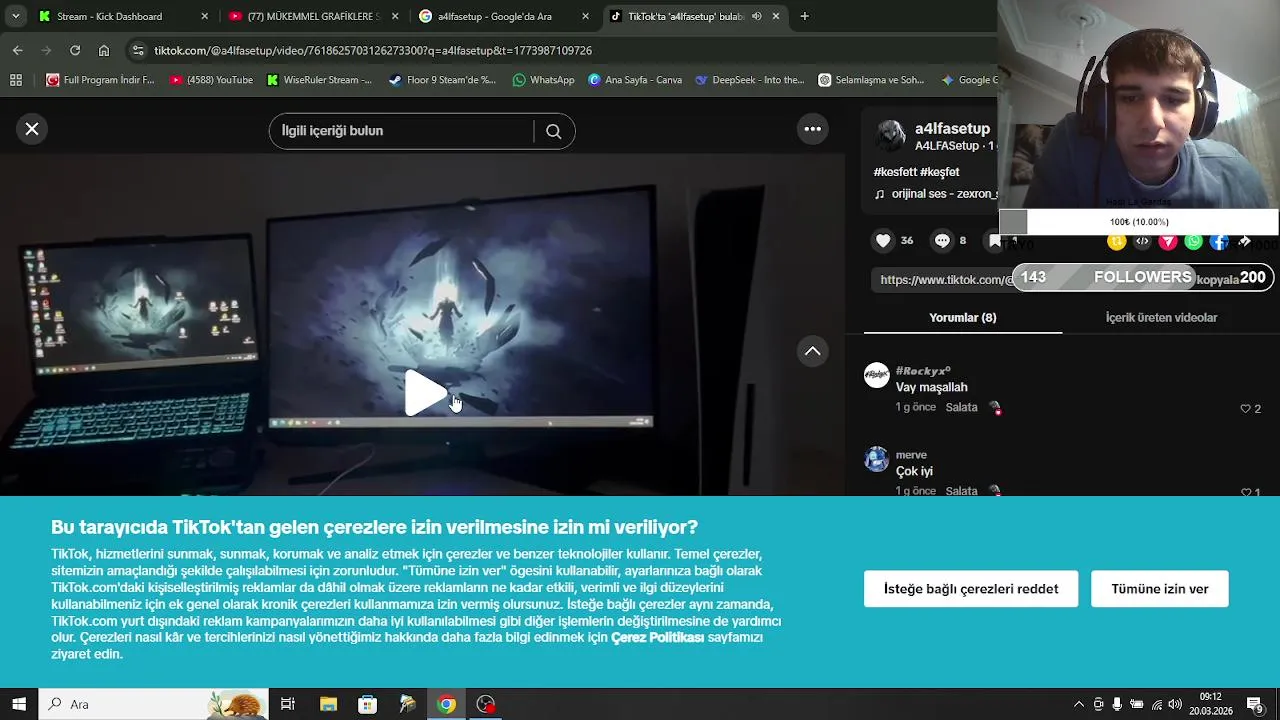Open comments via the speech bubble icon
1280x720 pixels.
coord(942,240)
